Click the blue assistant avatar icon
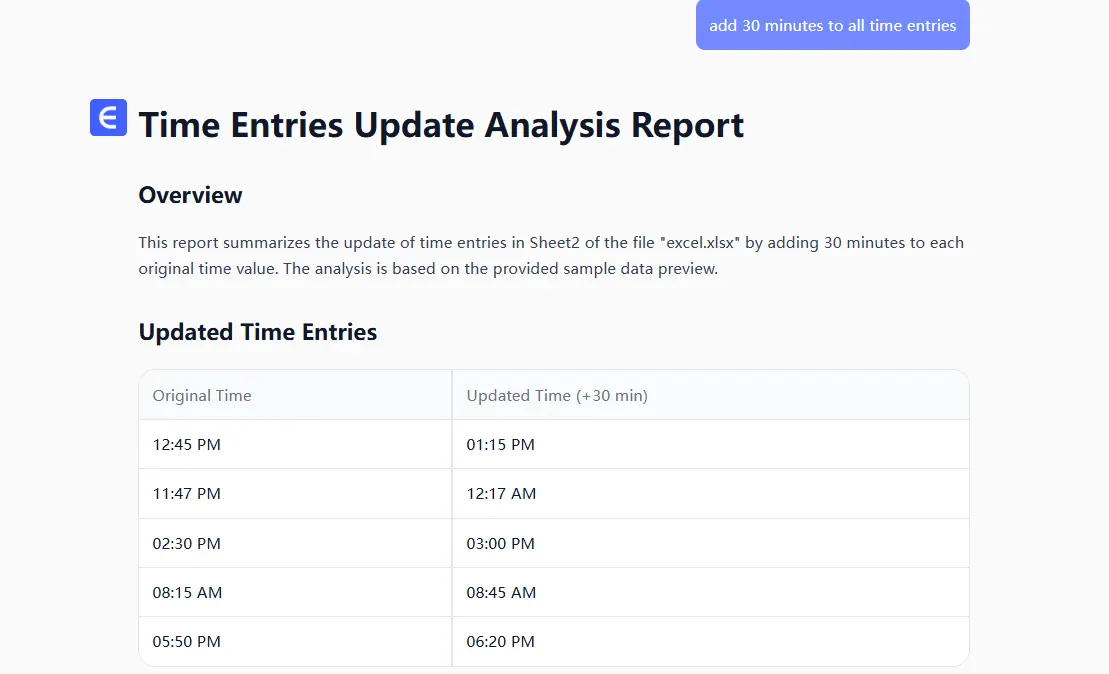The image size is (1109, 674). tap(108, 117)
